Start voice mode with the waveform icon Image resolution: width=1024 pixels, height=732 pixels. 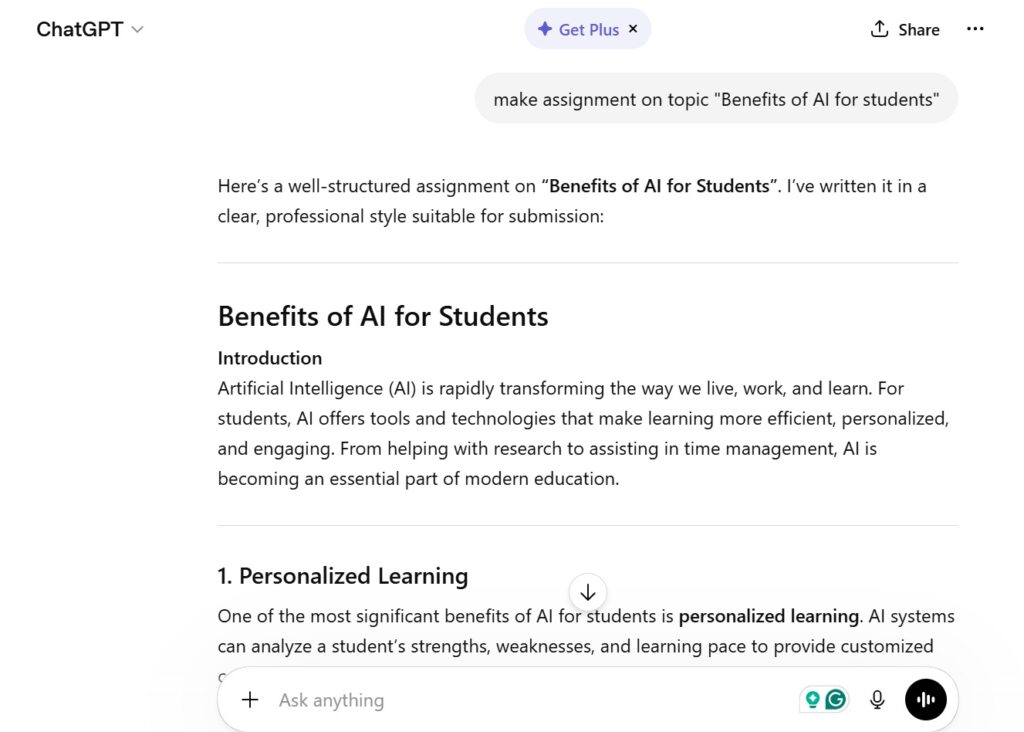coord(926,700)
